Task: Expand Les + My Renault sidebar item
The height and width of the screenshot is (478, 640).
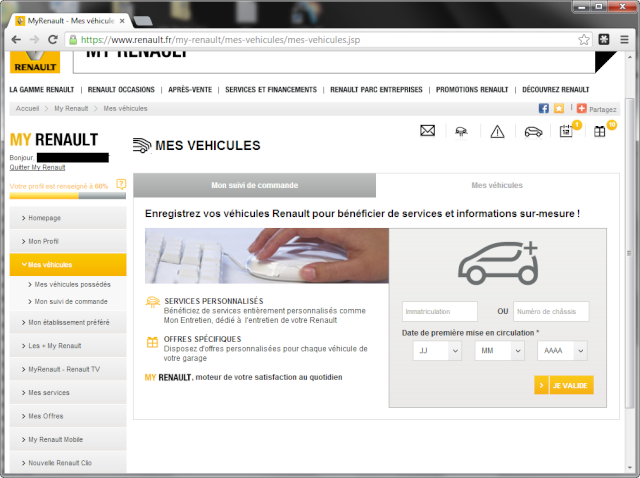Action: 68,346
